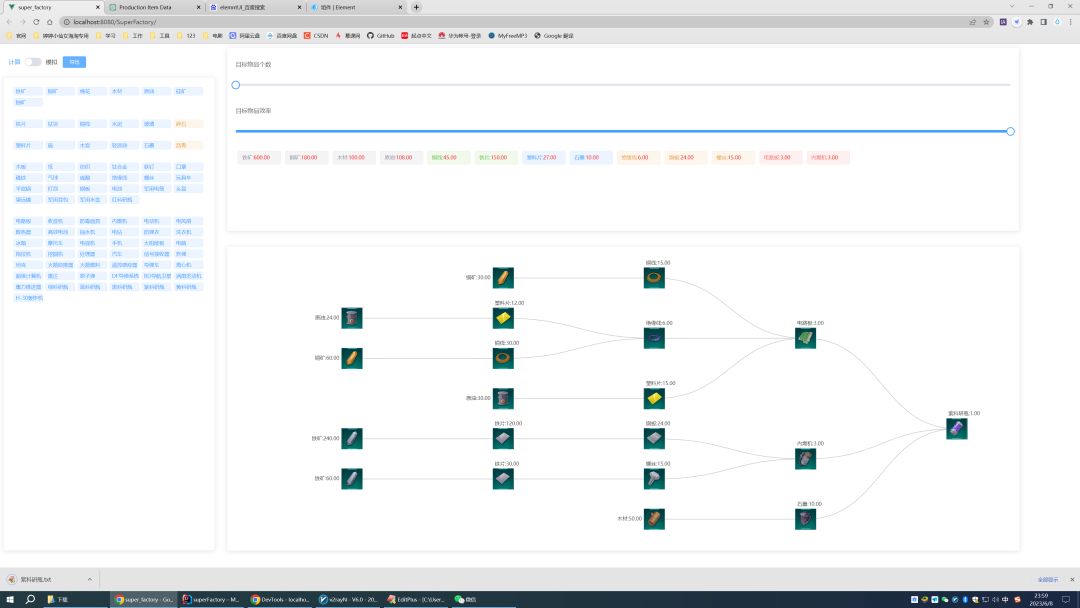
Task: Open the downloads bar file options chevron
Action: click(x=89, y=579)
